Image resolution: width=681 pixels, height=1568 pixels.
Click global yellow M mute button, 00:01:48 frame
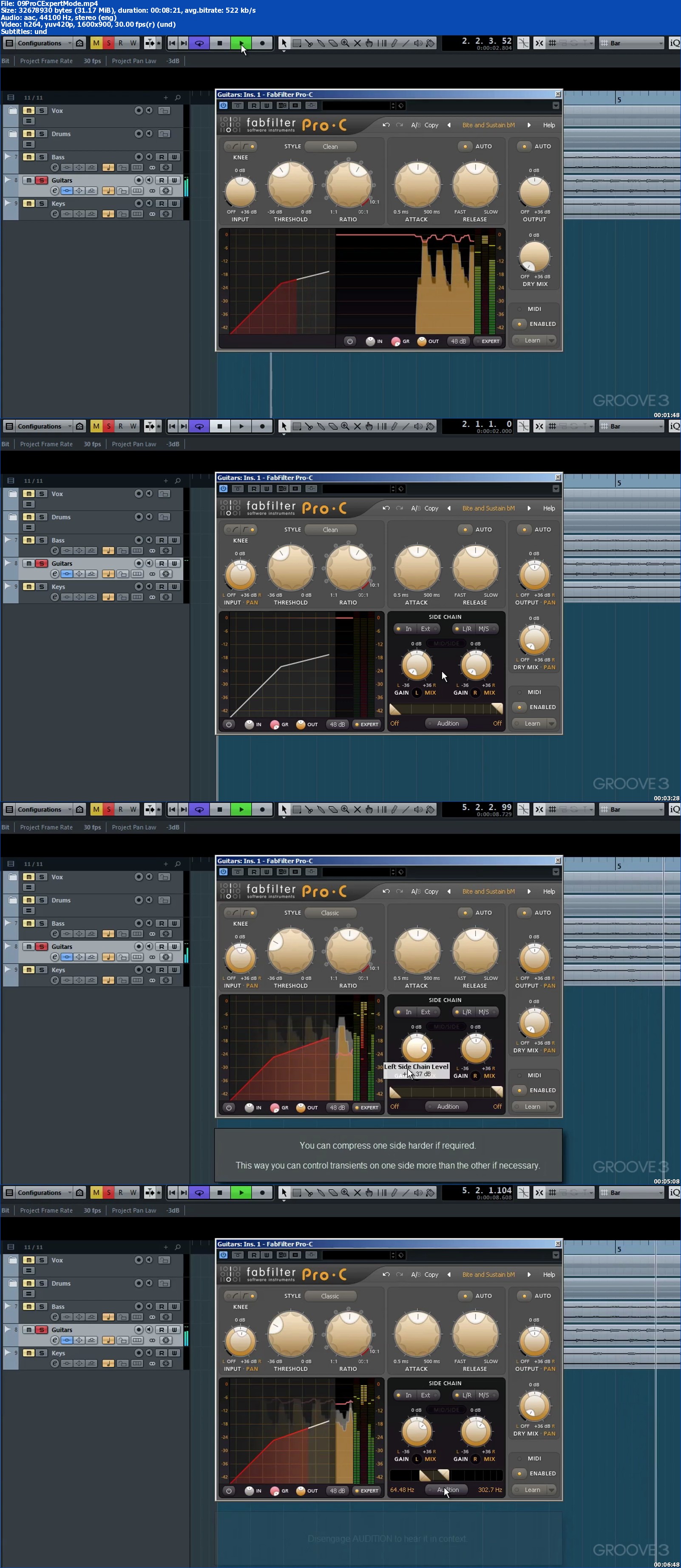coord(96,43)
